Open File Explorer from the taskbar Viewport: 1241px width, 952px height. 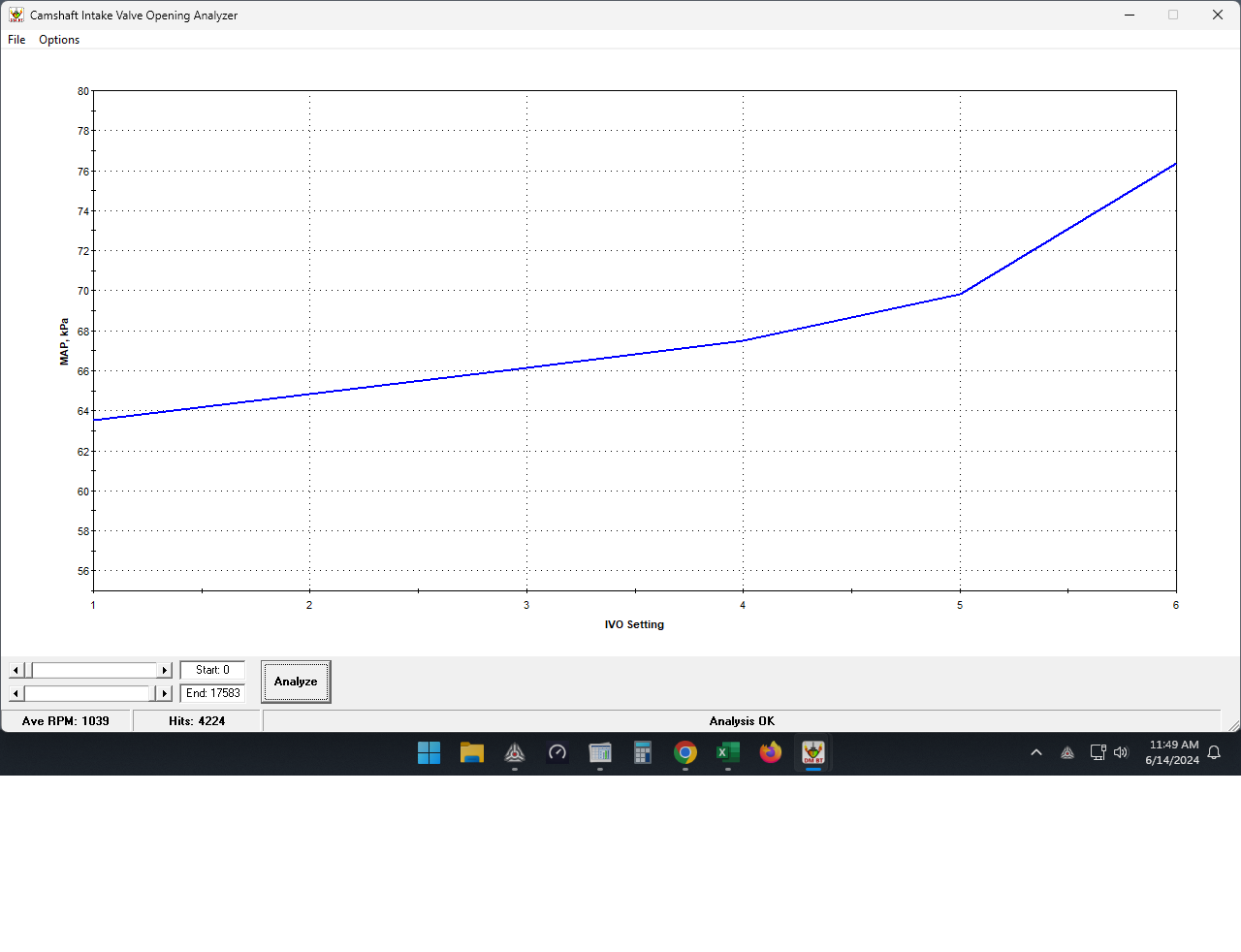(x=472, y=753)
